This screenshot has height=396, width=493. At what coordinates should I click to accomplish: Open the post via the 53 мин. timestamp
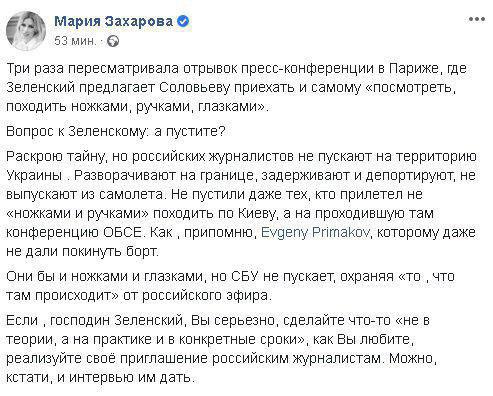tap(75, 41)
